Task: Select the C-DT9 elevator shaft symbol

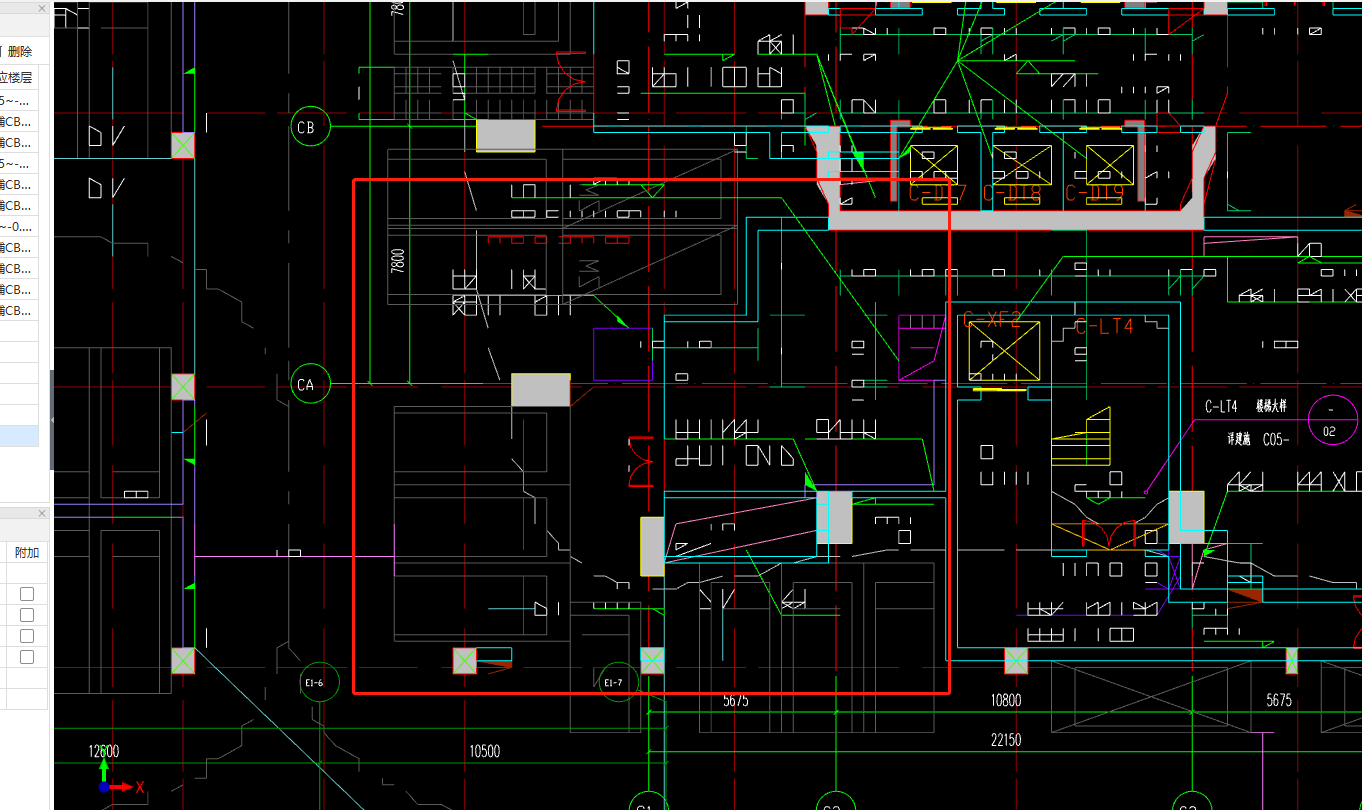Action: click(x=1110, y=167)
